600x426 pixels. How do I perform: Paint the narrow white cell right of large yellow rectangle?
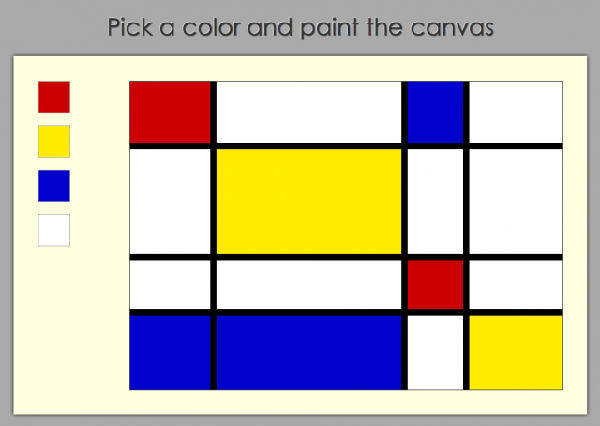435,201
